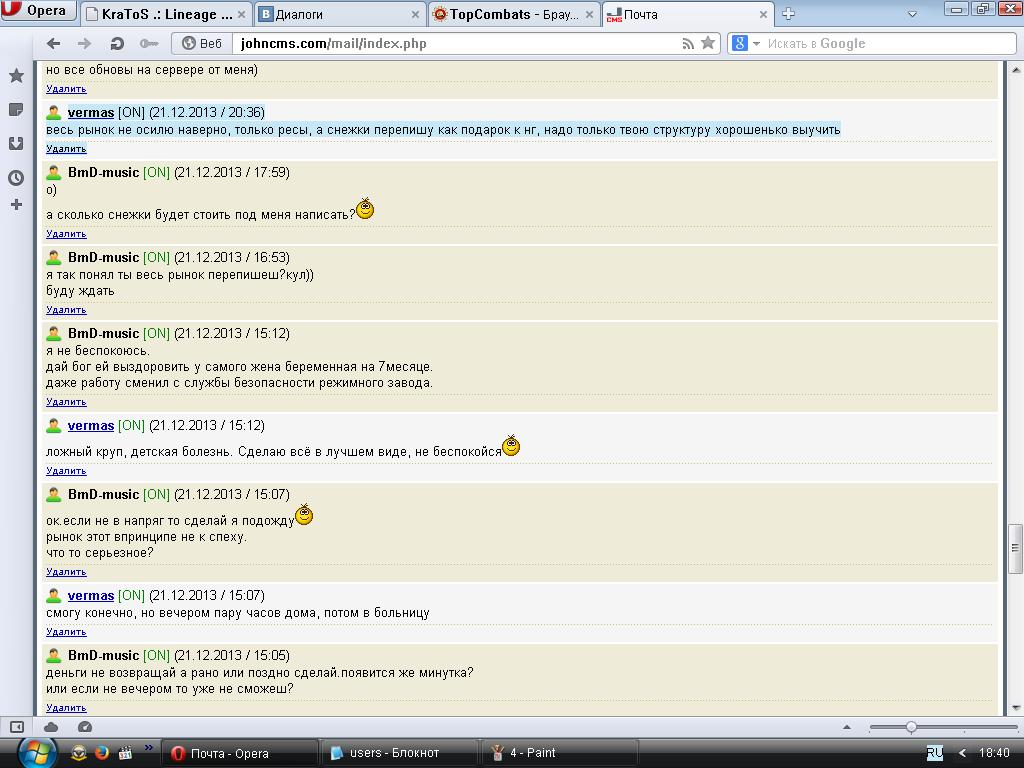Viewport: 1024px width, 768px height.
Task: Switch to the TopCombats tab
Action: [510, 14]
